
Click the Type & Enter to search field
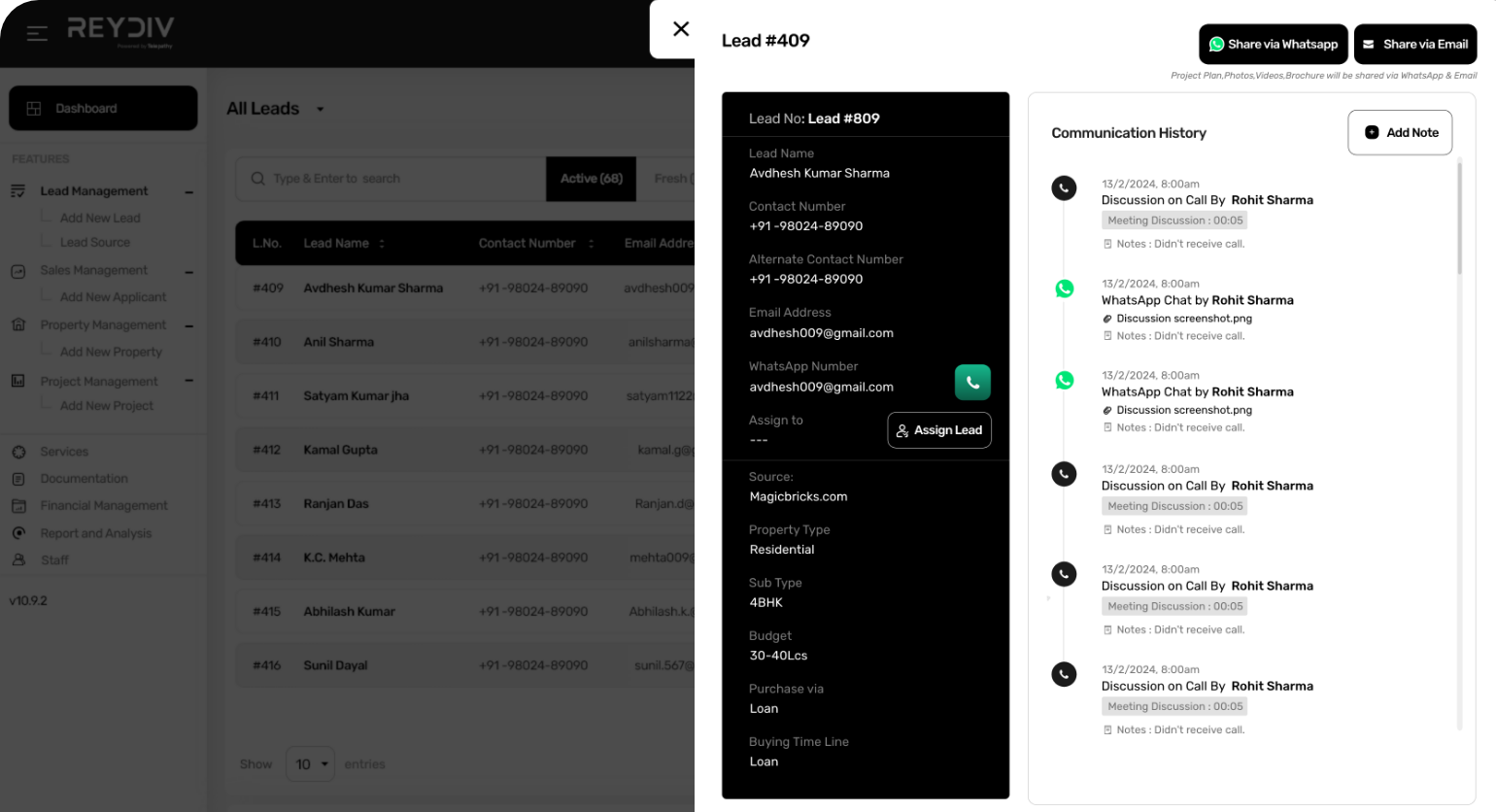[391, 179]
